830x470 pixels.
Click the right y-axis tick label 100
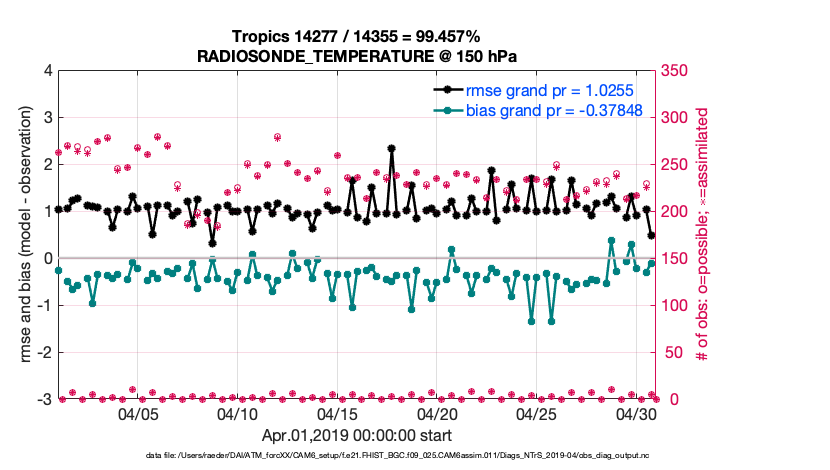coord(675,306)
